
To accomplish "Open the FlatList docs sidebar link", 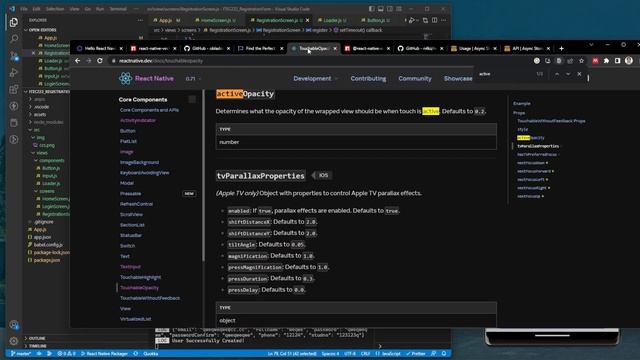I will point(128,141).
